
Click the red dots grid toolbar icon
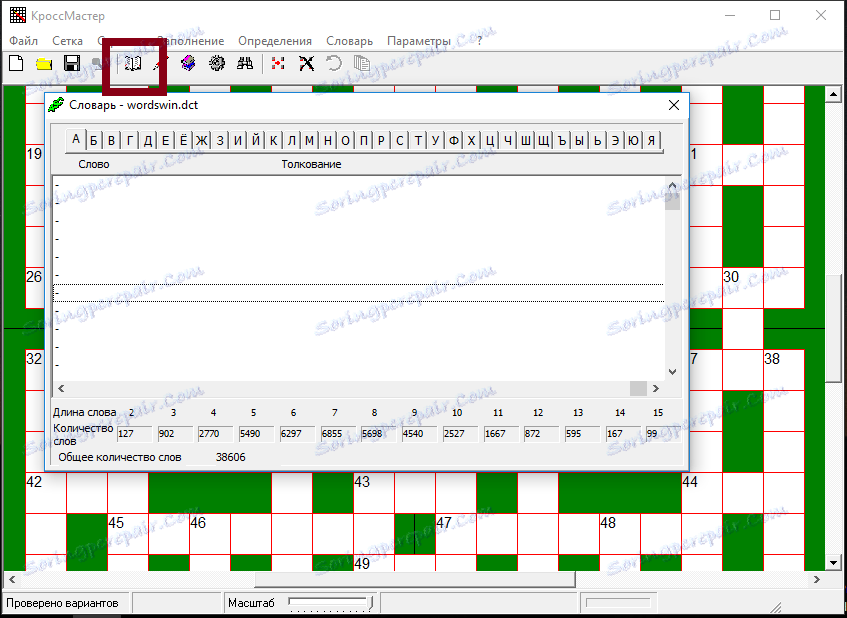278,64
